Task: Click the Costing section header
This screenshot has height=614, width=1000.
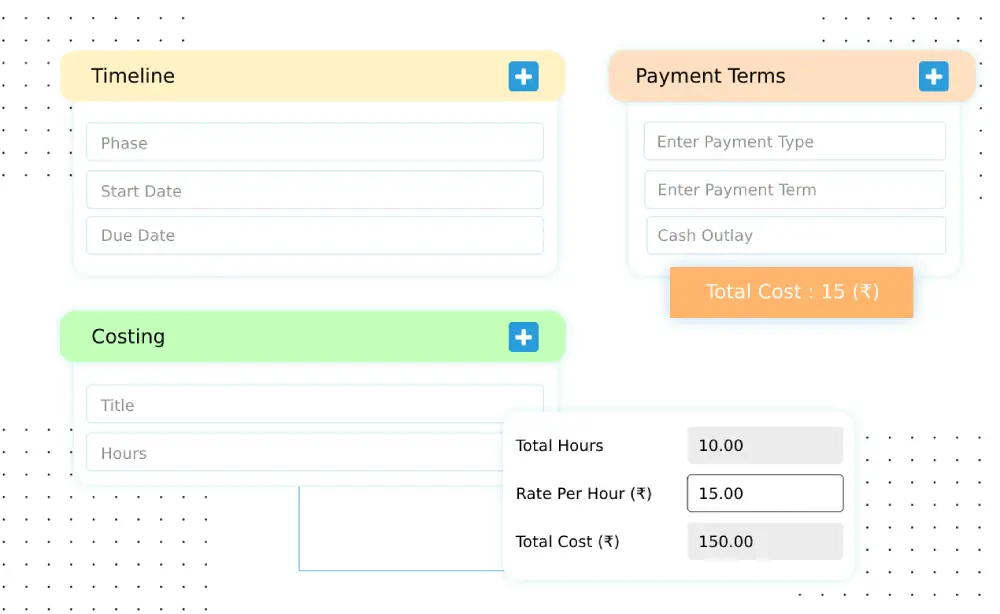Action: point(290,337)
